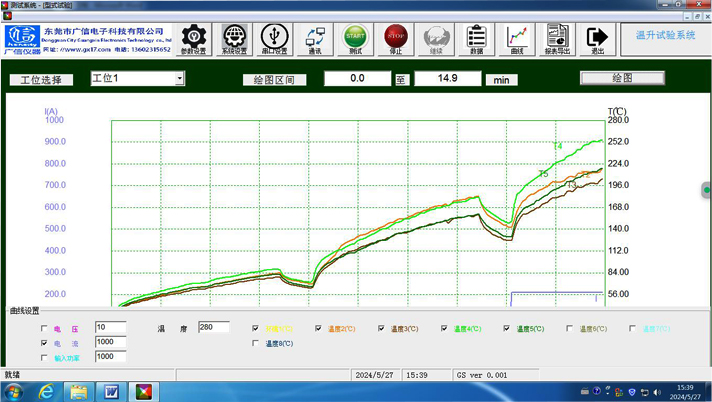Open the 曲线 curve chart icon
Viewport: 712px width, 402px height.
tap(517, 40)
